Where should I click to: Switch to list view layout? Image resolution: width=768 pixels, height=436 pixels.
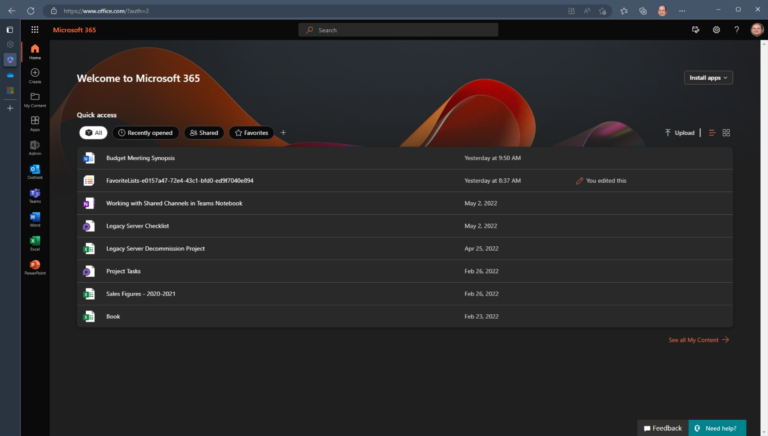[x=712, y=133]
